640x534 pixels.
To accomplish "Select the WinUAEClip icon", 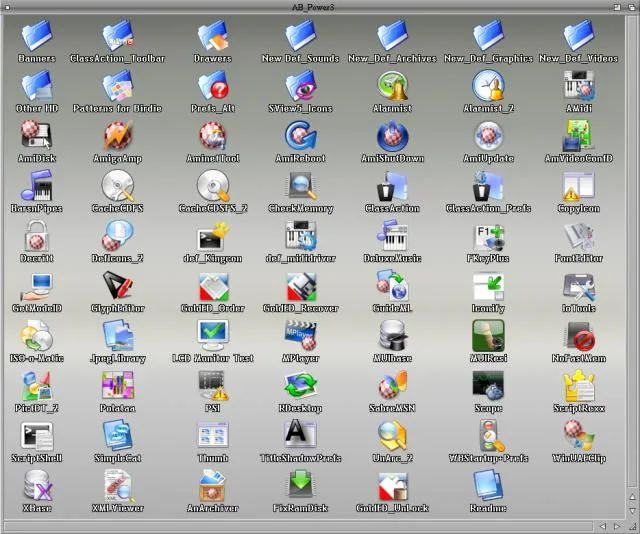I will pyautogui.click(x=580, y=435).
